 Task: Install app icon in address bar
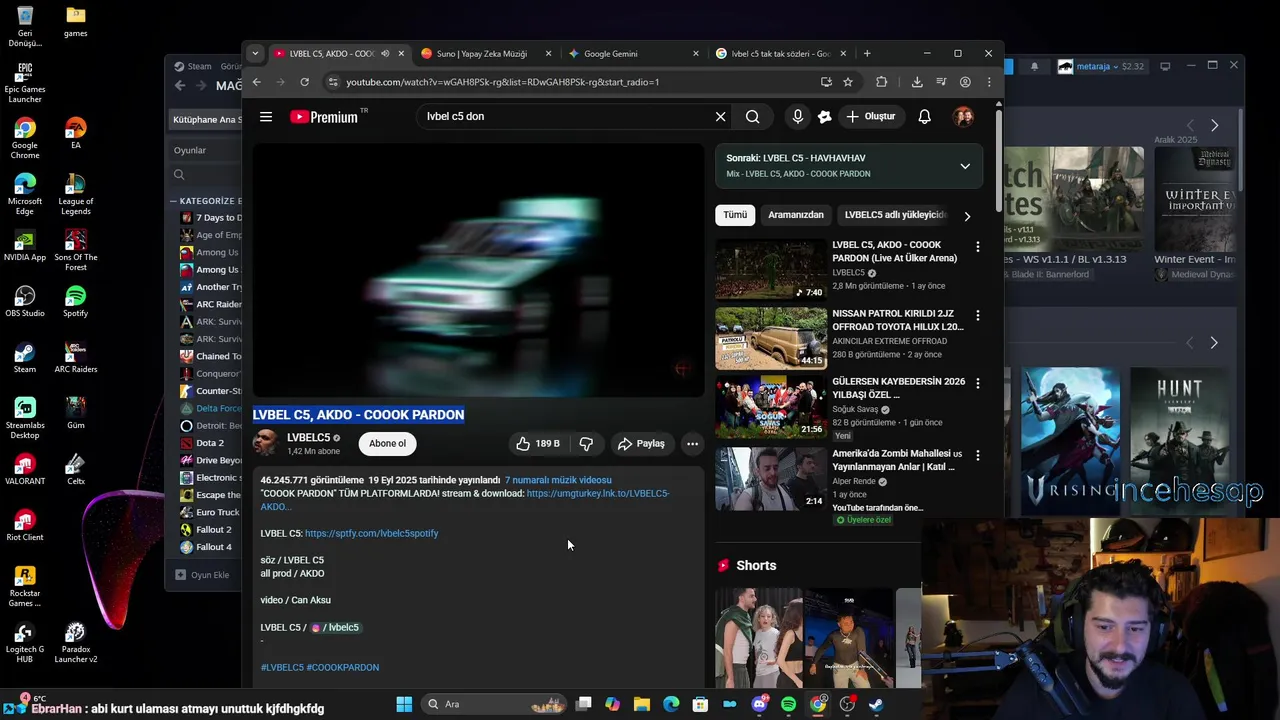point(826,82)
